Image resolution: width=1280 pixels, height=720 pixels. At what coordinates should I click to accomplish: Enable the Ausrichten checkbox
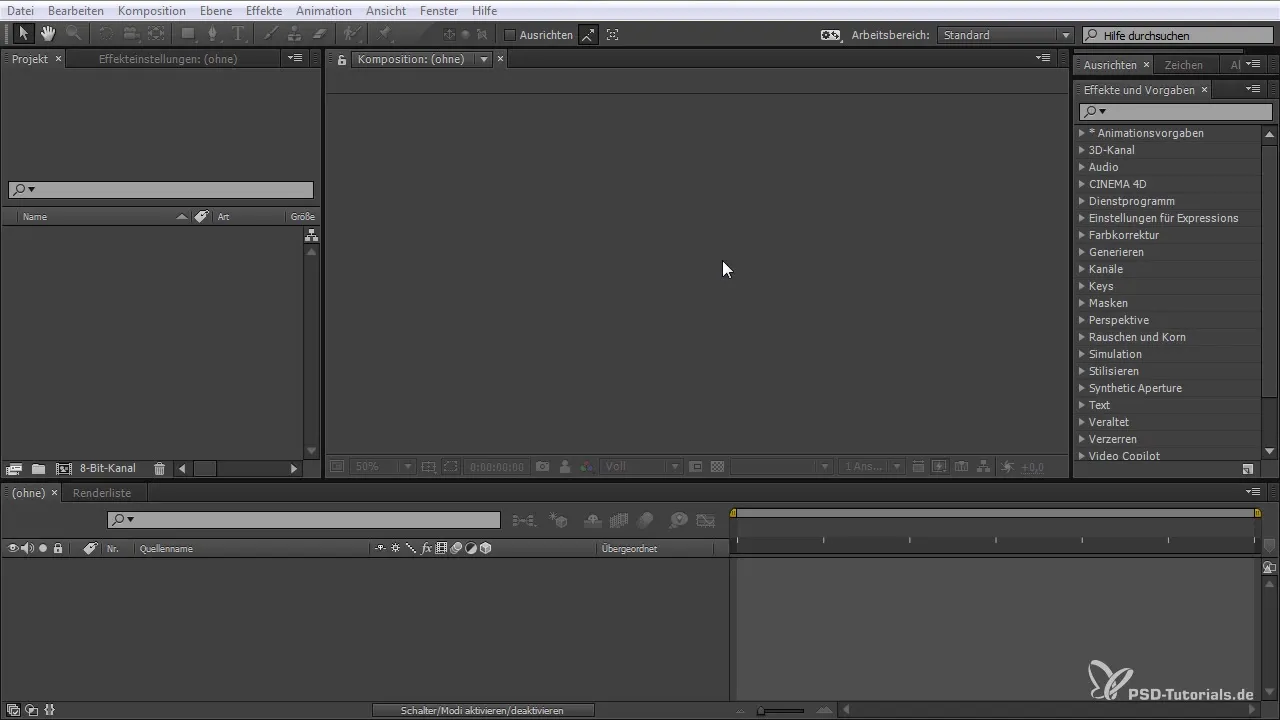[510, 35]
